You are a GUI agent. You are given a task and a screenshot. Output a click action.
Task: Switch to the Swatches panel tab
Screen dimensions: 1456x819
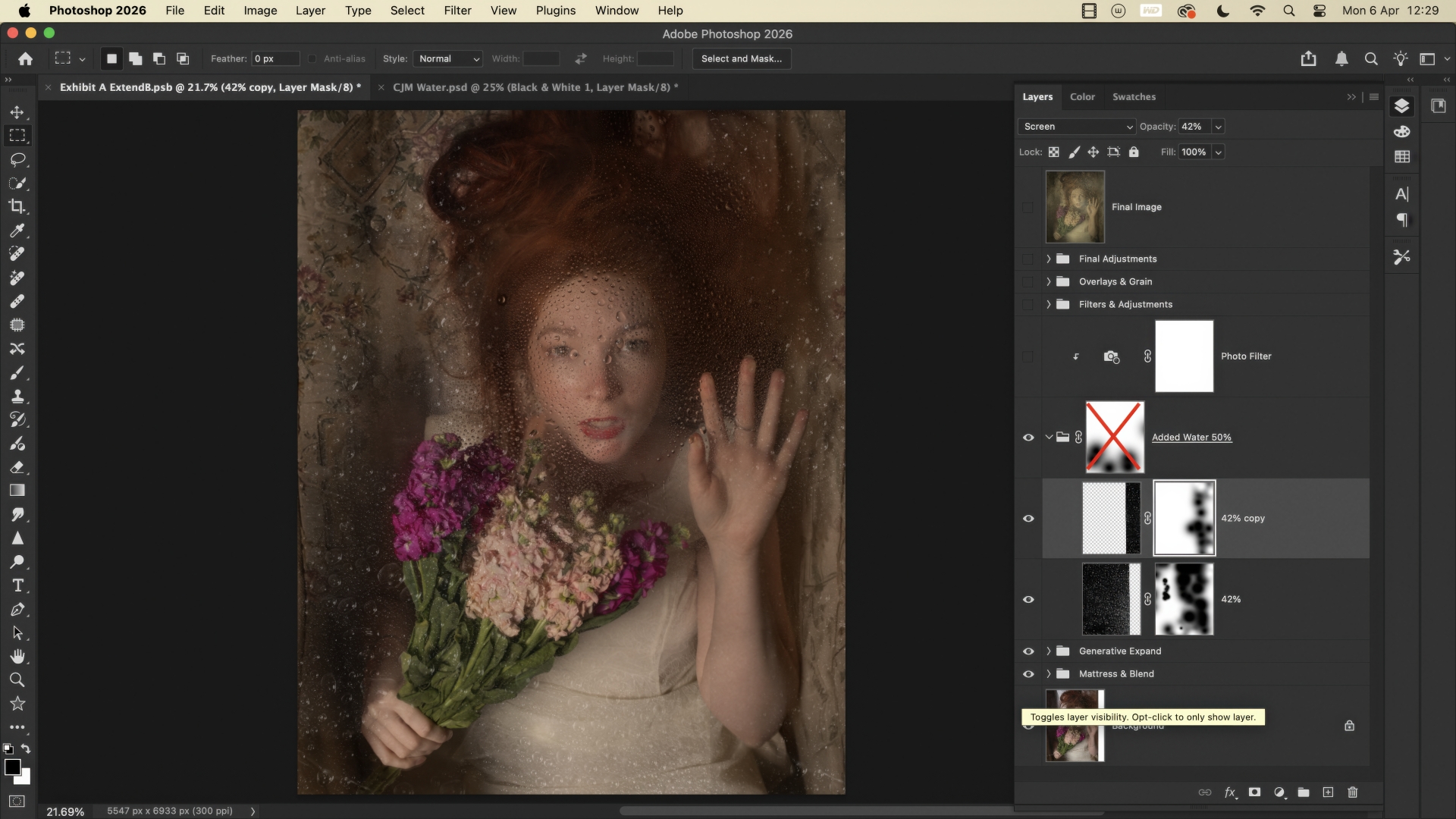(x=1134, y=97)
